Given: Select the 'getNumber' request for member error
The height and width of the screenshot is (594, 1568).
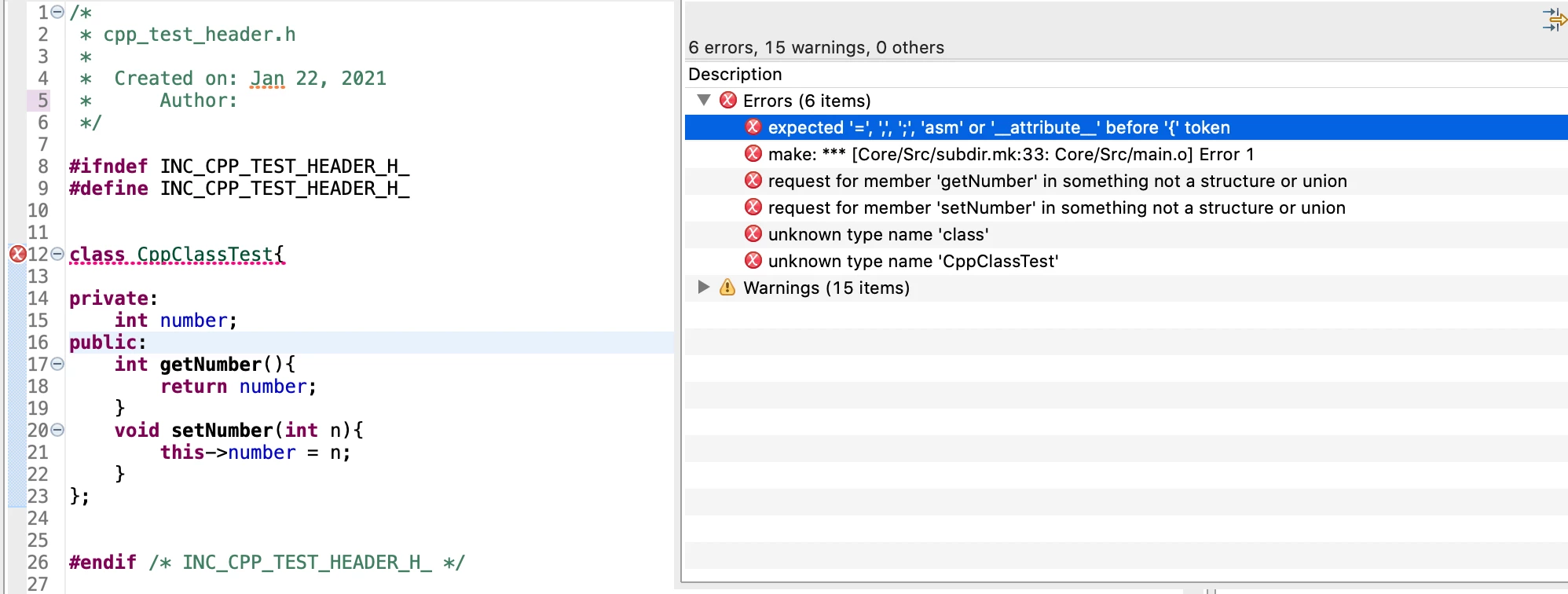Looking at the screenshot, I should tap(1127, 181).
